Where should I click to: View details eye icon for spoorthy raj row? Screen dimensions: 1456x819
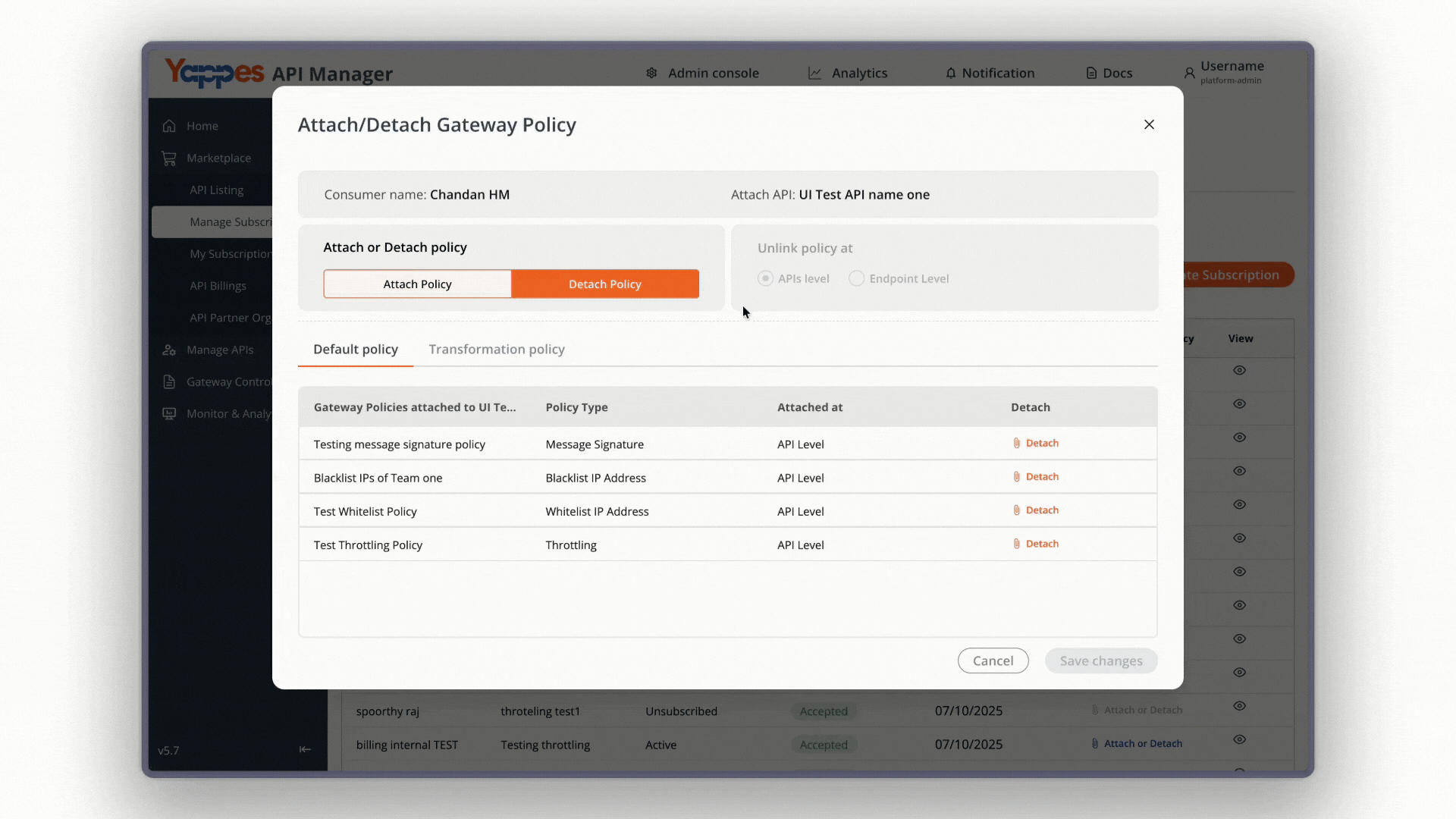pos(1239,706)
